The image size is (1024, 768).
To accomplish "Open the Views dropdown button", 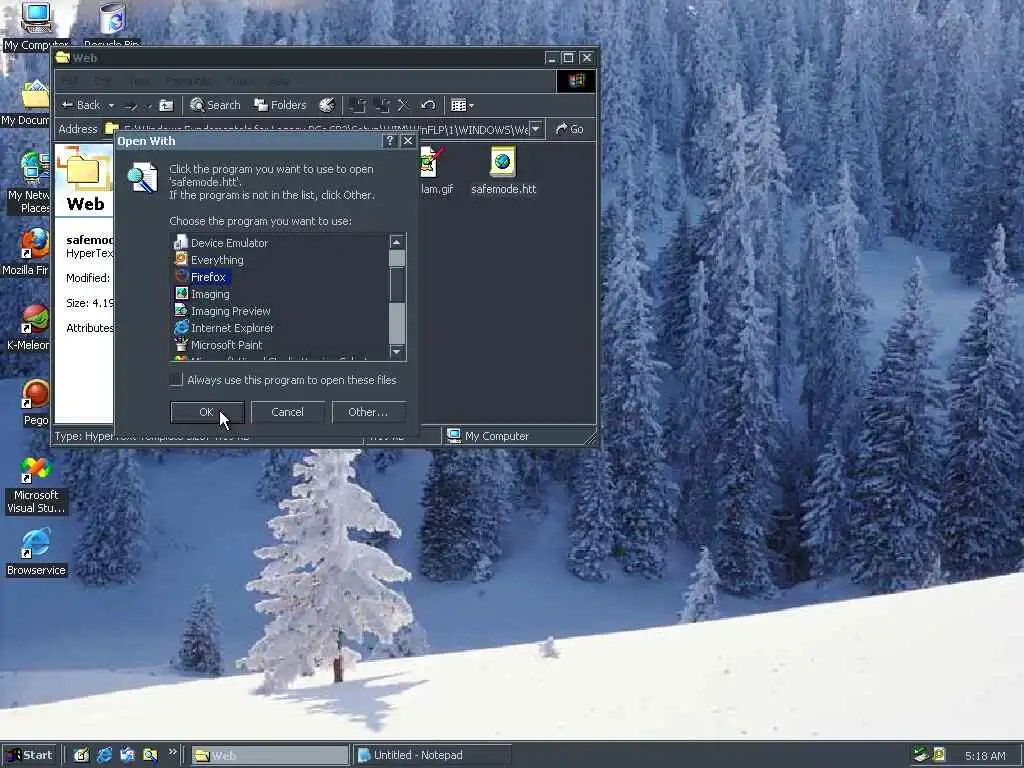I will [462, 105].
